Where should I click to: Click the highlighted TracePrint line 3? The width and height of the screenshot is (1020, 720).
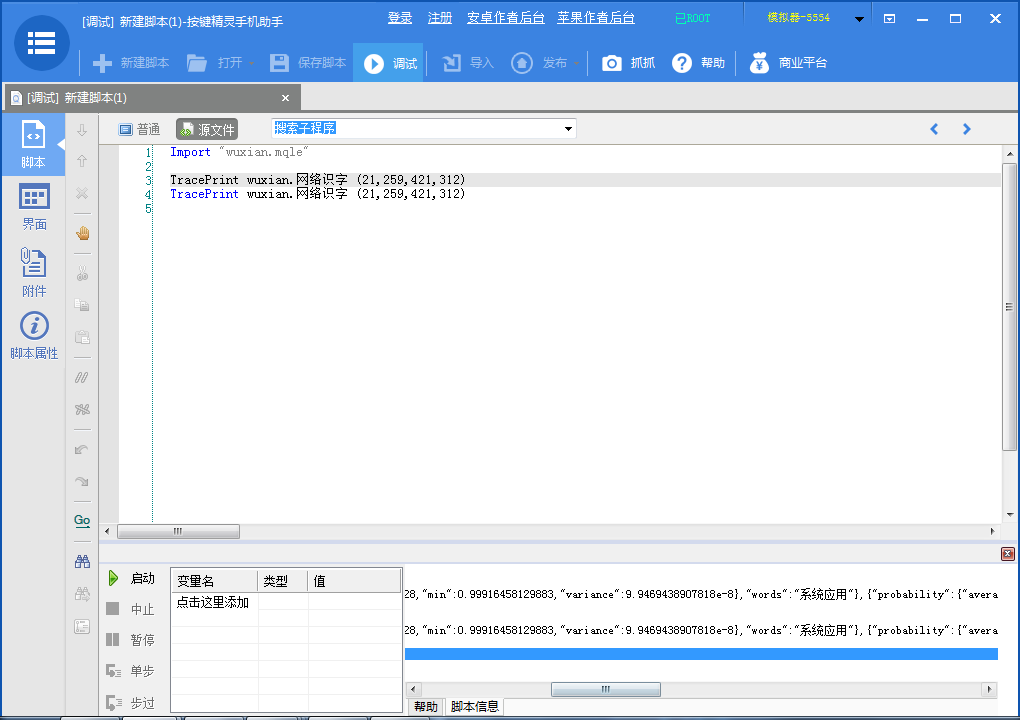(x=317, y=180)
